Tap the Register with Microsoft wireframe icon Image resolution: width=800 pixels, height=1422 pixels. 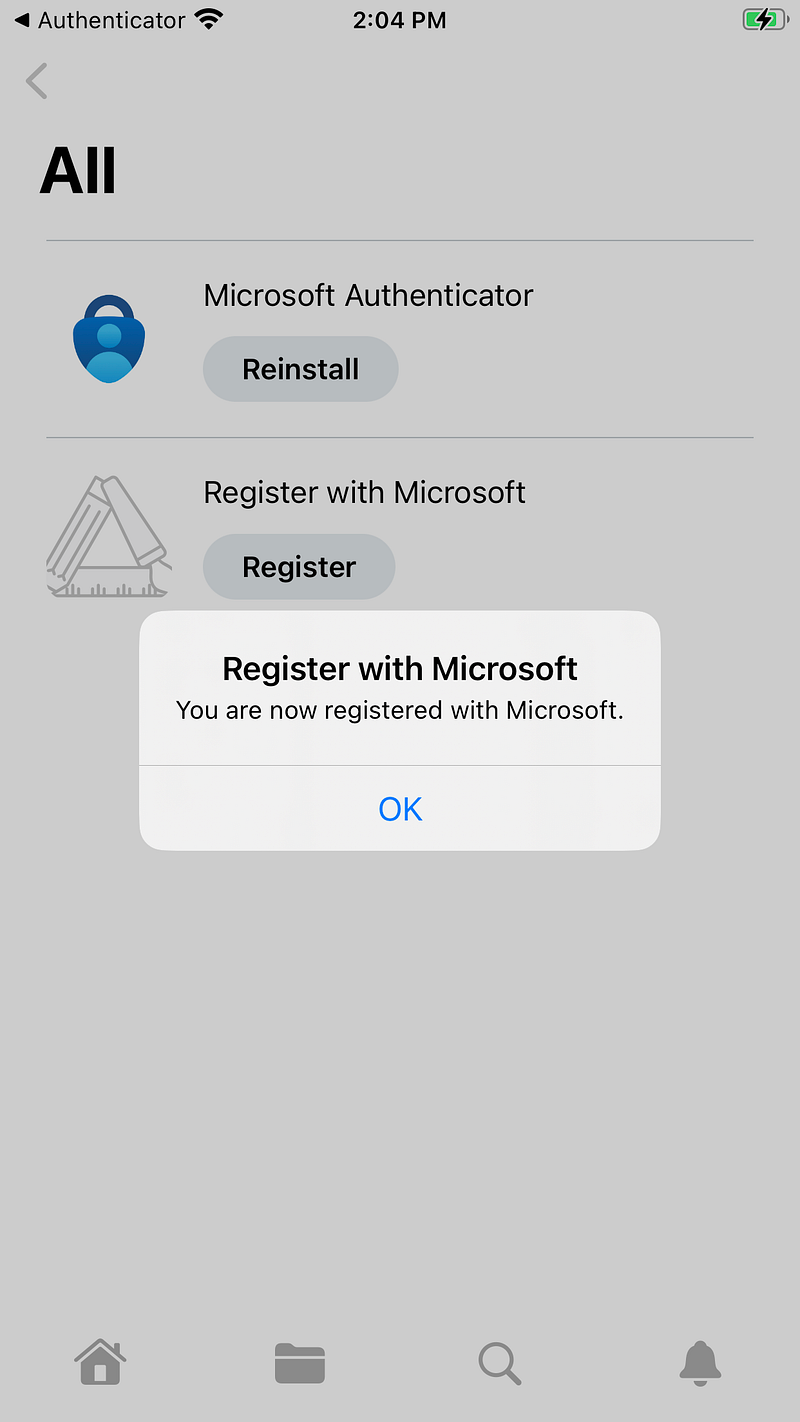108,536
